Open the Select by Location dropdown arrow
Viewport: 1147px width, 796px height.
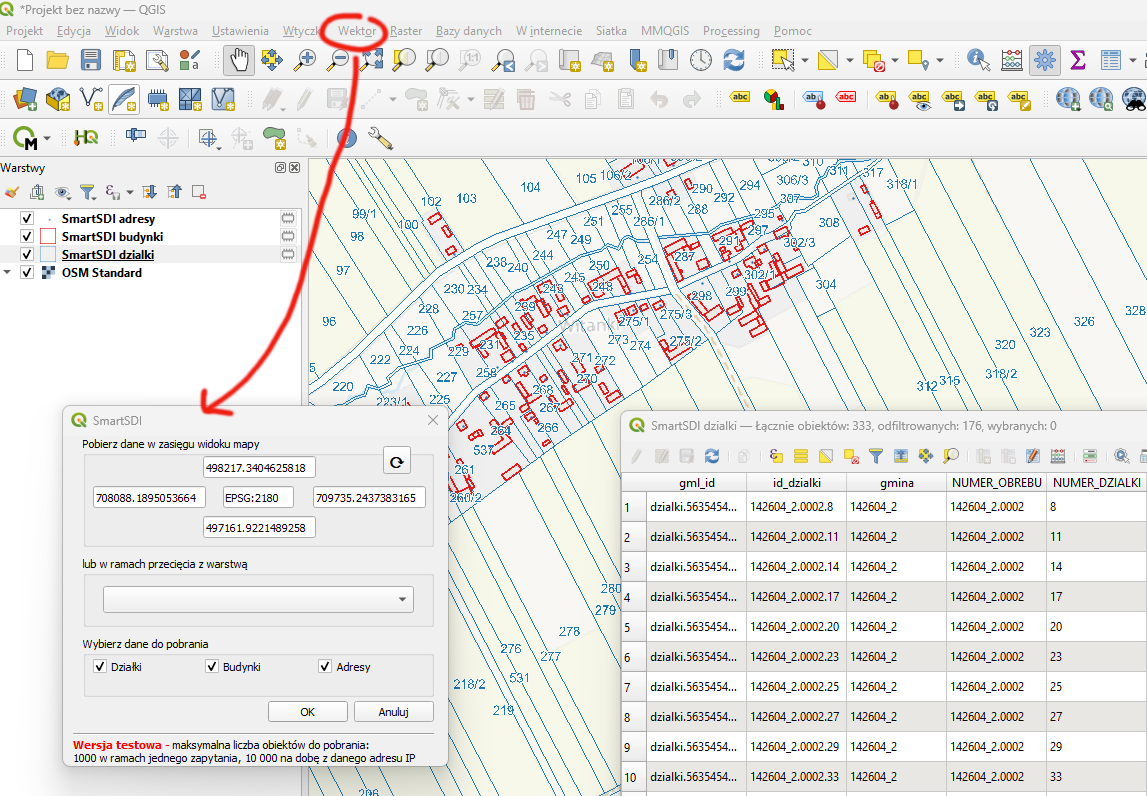point(940,60)
